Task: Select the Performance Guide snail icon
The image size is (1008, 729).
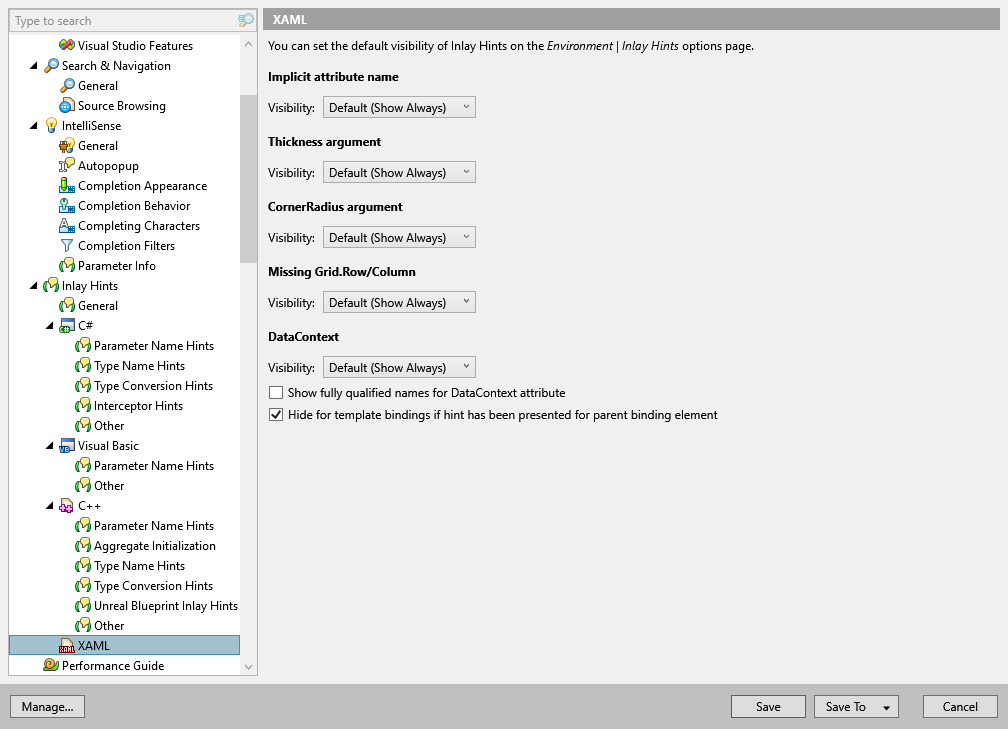Action: 50,665
